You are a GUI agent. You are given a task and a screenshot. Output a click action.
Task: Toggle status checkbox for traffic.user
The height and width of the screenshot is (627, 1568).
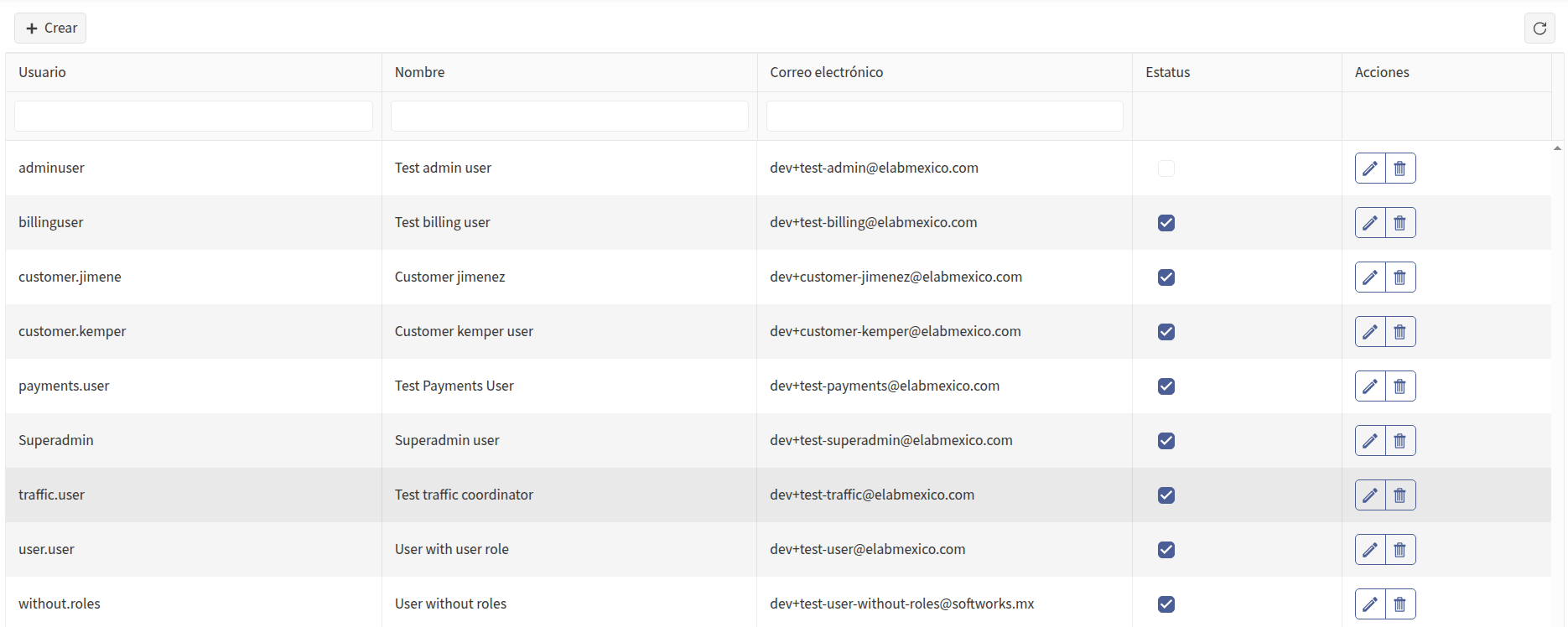point(1166,495)
